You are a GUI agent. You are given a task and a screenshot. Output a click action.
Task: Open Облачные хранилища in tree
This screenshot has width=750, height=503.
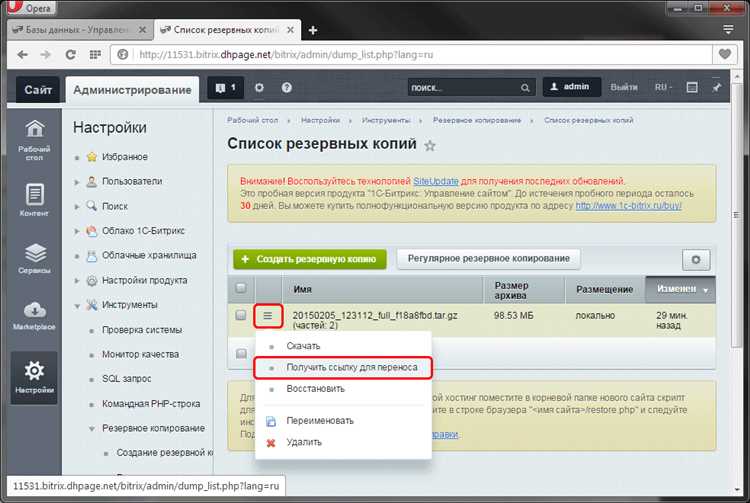149,255
